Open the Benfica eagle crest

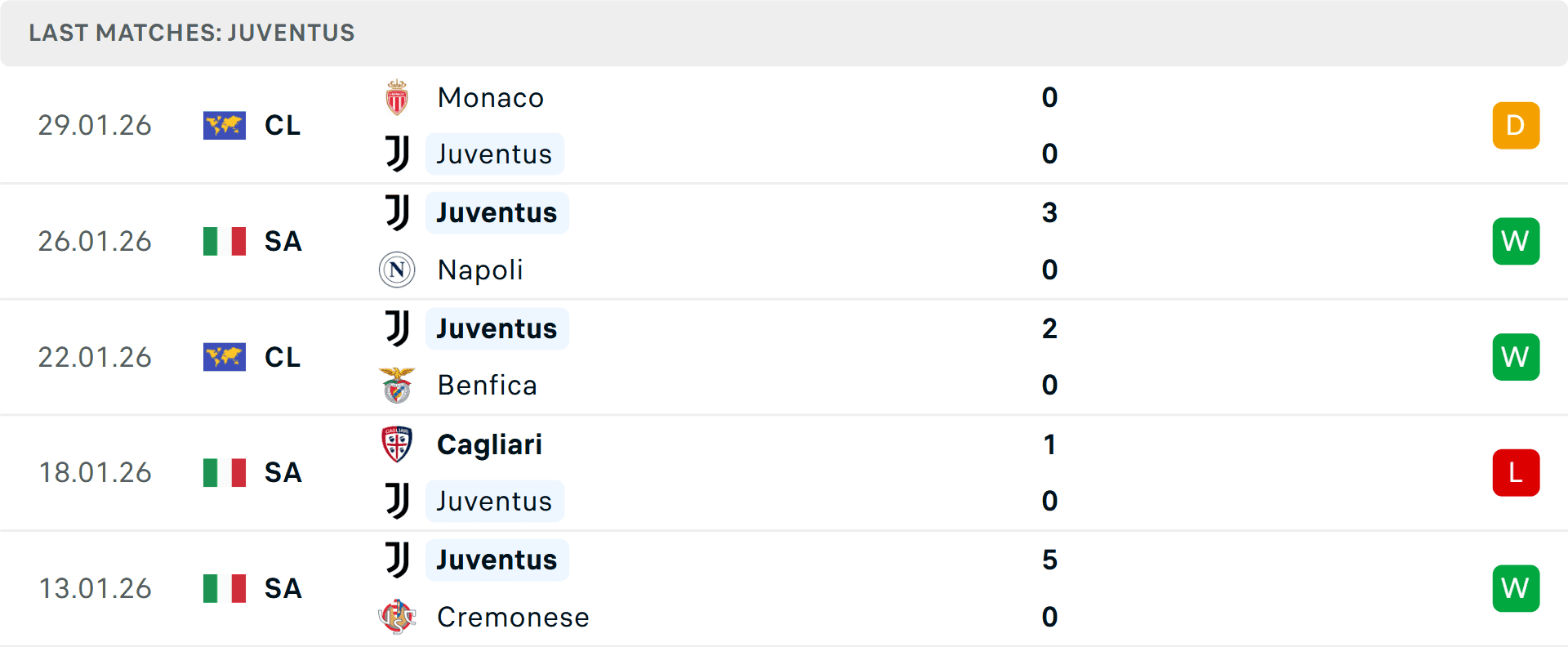pos(397,385)
